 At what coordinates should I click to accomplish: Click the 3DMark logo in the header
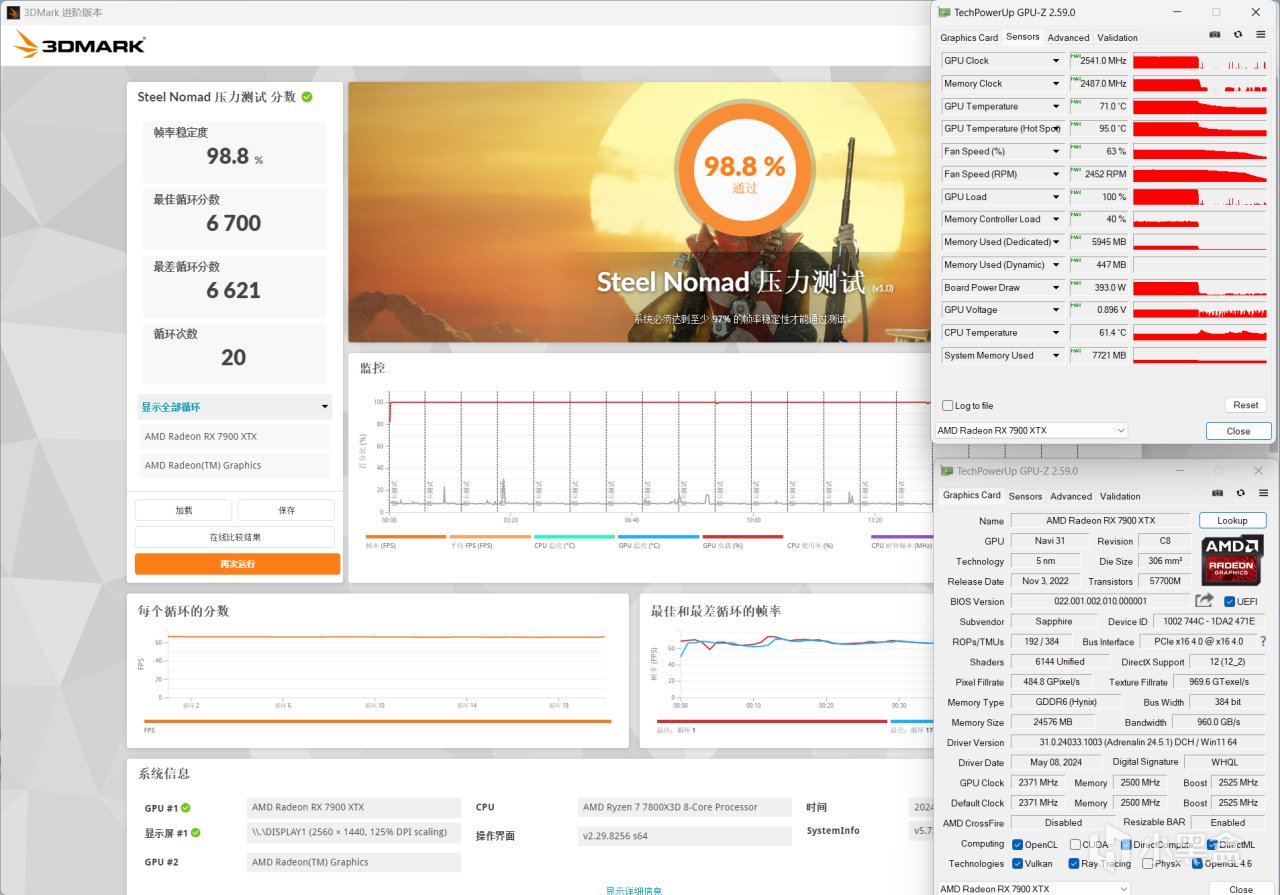click(79, 45)
